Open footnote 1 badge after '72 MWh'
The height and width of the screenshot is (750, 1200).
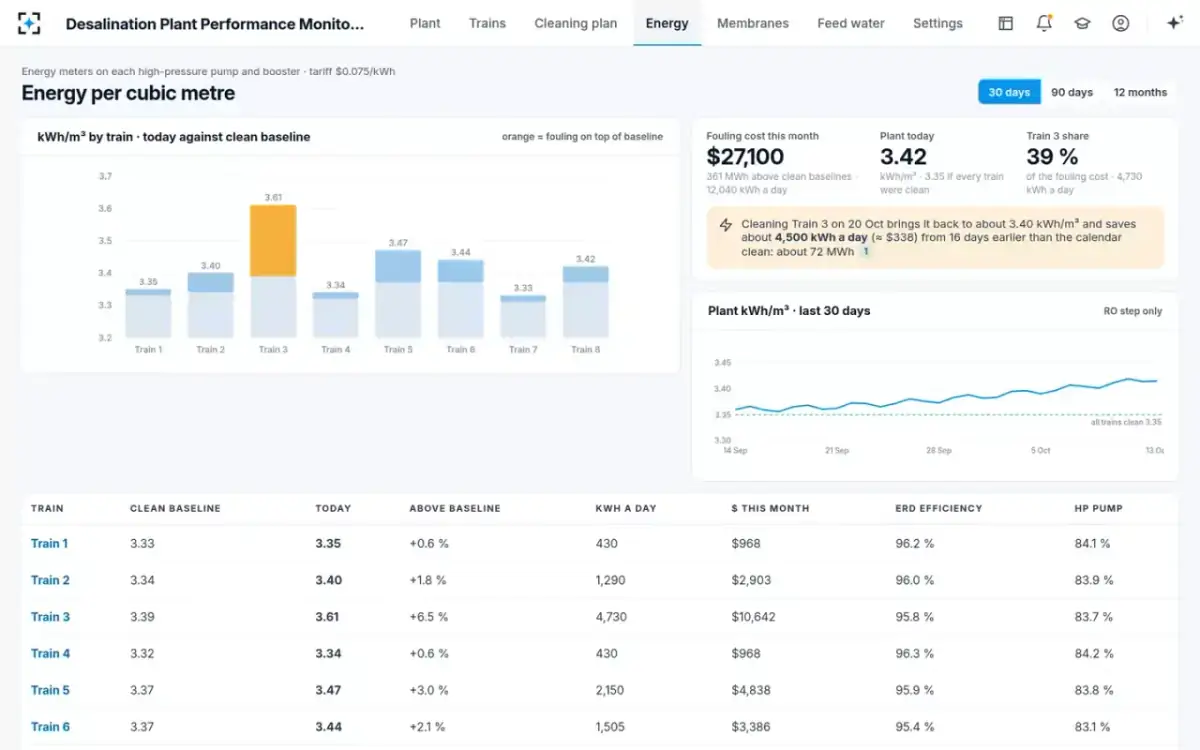point(866,252)
